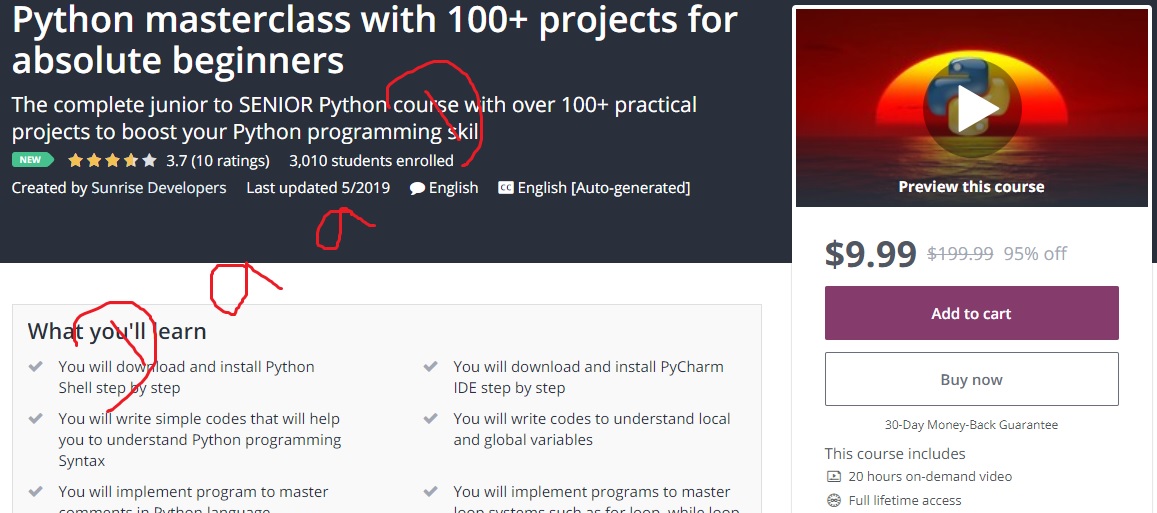Click the speech bubble language icon
The height and width of the screenshot is (513, 1157).
point(417,188)
